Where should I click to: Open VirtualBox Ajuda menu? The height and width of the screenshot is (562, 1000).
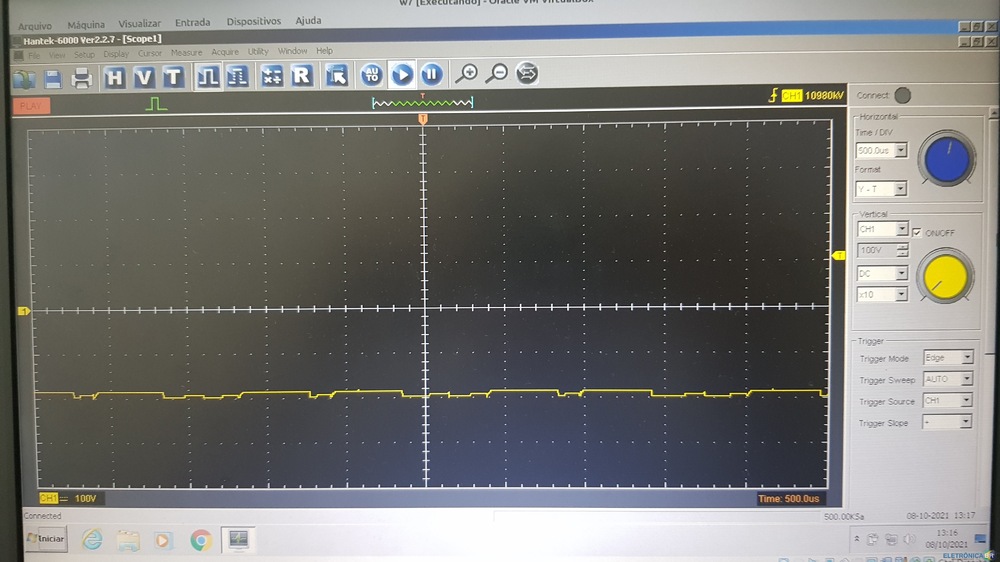[x=308, y=20]
